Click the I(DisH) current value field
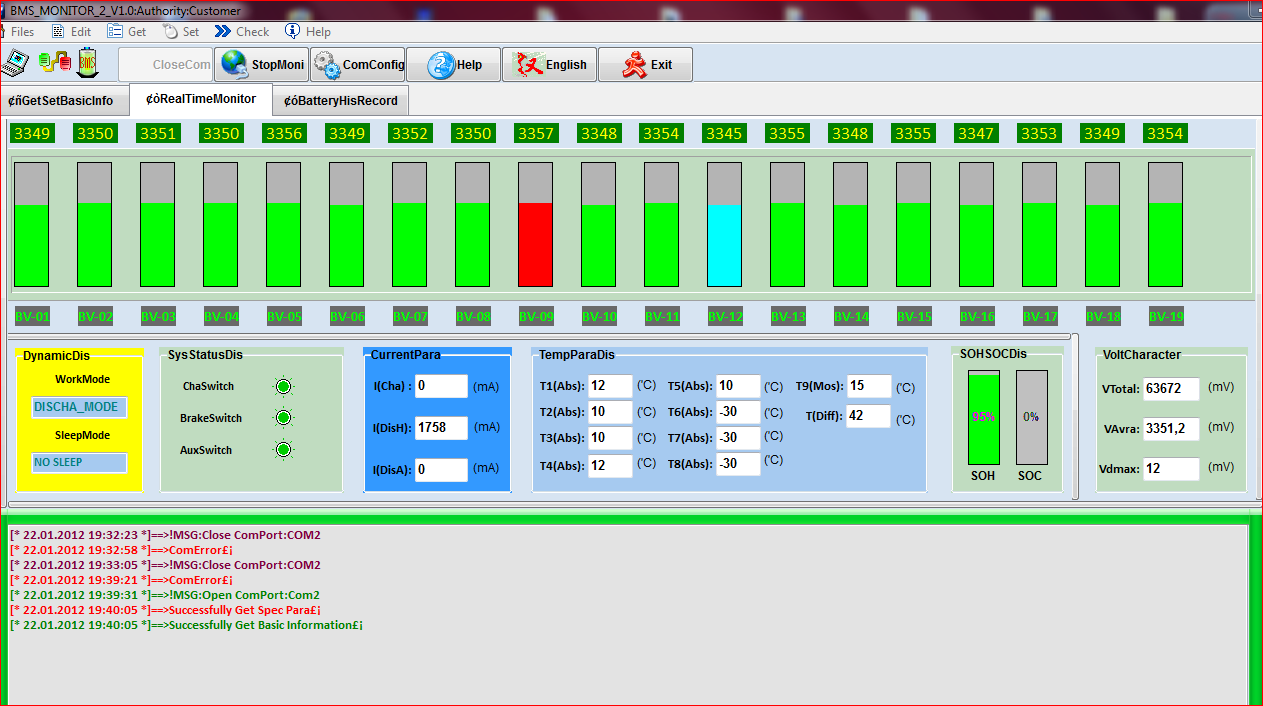1263x706 pixels. pos(441,428)
